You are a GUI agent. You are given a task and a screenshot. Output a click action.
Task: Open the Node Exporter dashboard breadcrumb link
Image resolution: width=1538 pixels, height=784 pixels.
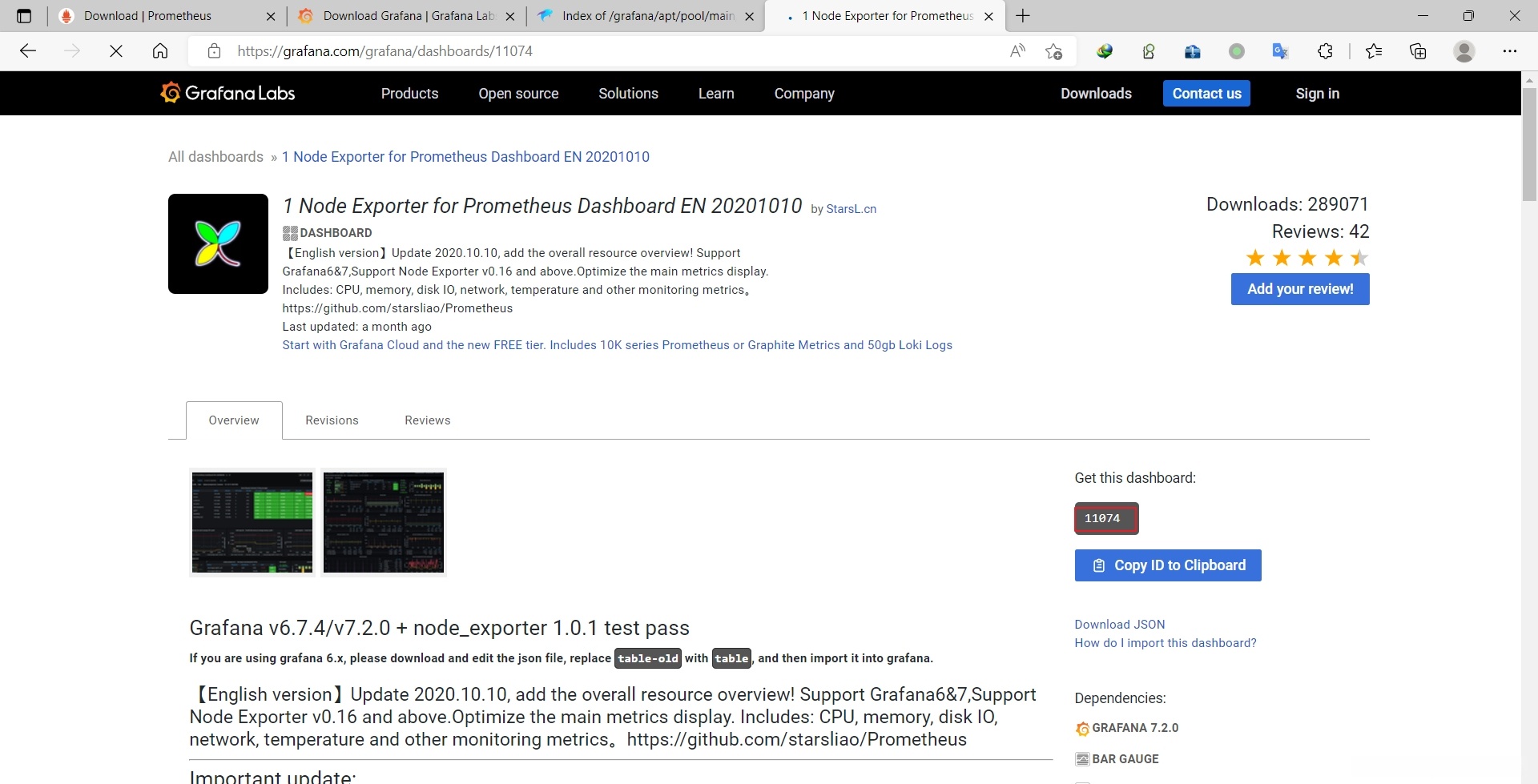tap(465, 157)
